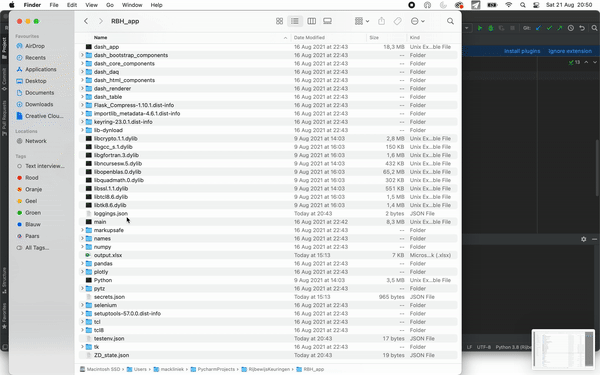
Task: Click the Share toolbar icon
Action: coord(382,21)
